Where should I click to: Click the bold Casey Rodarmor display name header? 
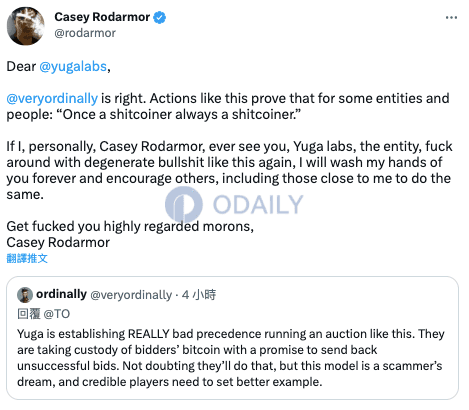click(102, 17)
